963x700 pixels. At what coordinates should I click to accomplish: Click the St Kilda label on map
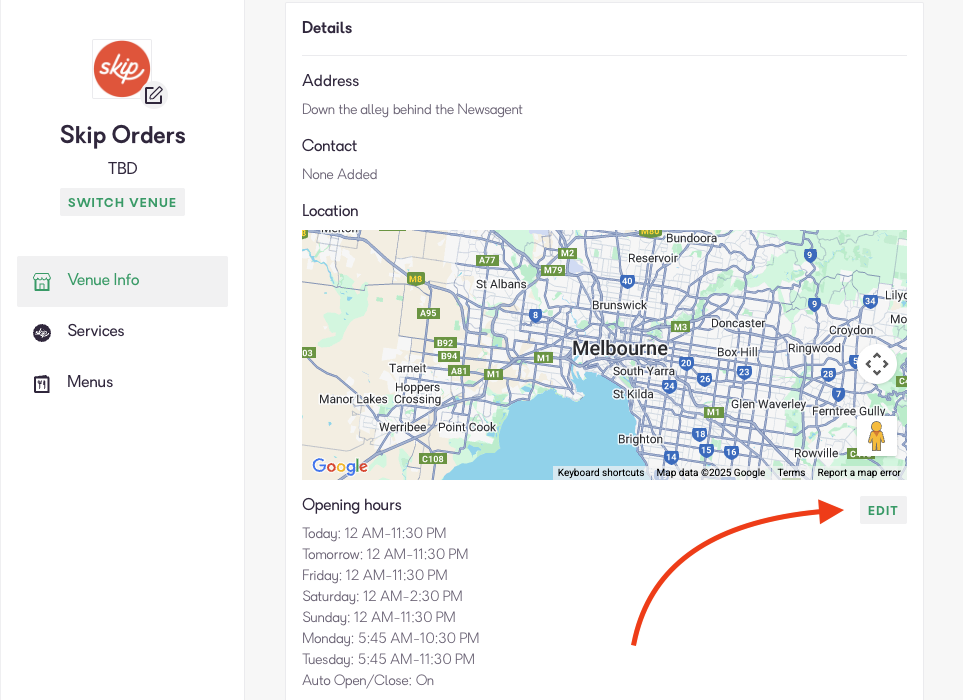pos(632,394)
